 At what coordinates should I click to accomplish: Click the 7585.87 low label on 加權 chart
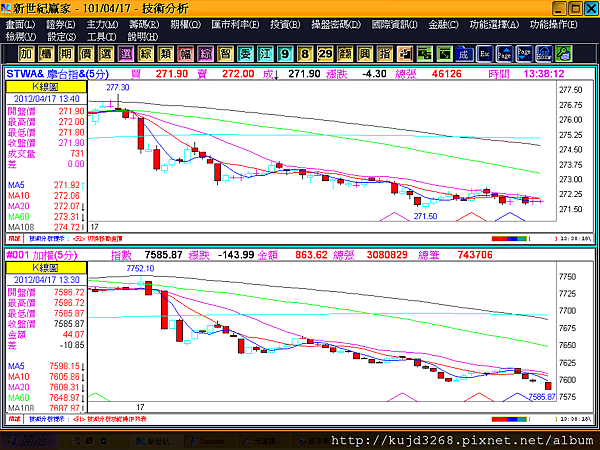542,397
